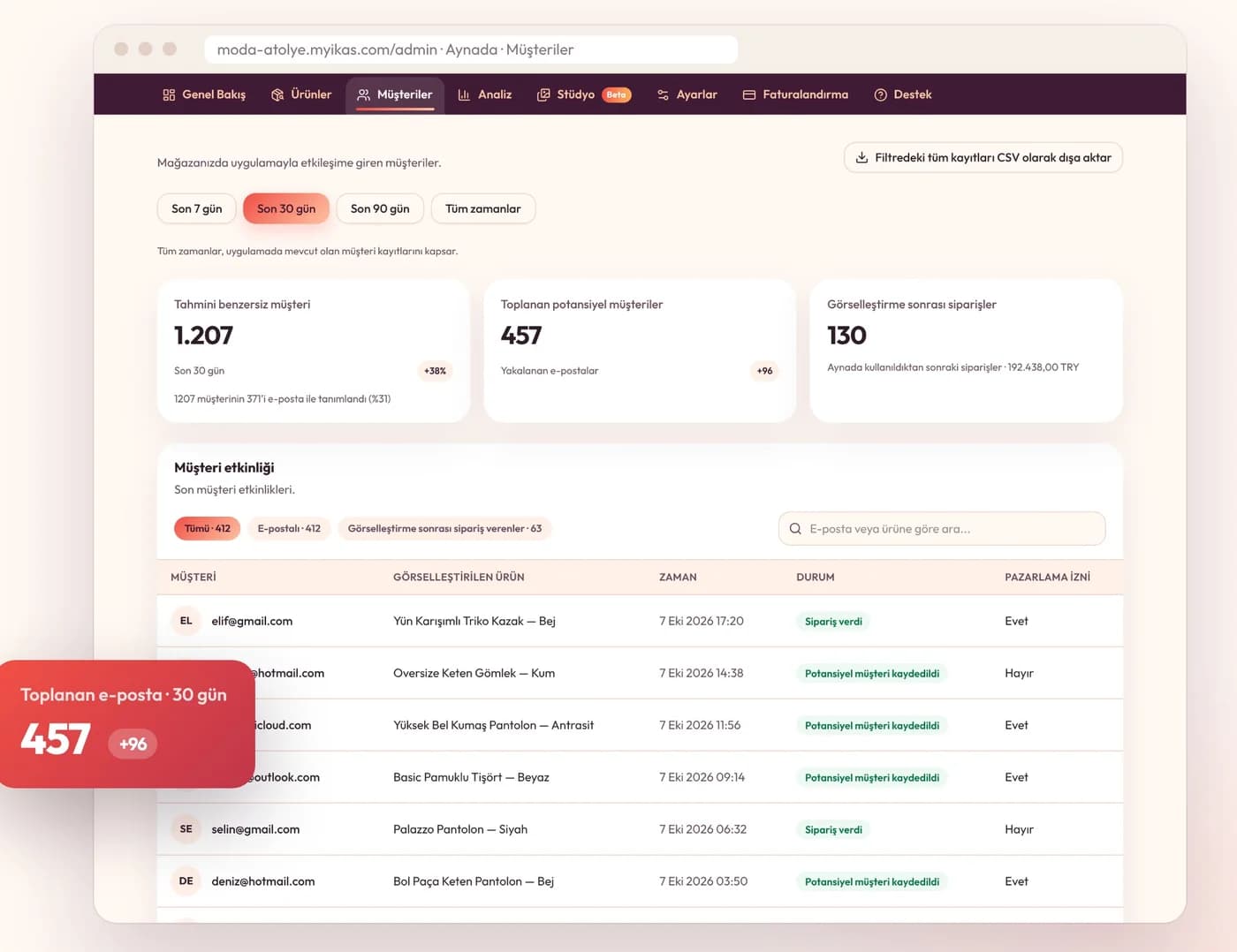Open Destek help circle icon
Image resolution: width=1237 pixels, height=952 pixels.
pyautogui.click(x=880, y=94)
